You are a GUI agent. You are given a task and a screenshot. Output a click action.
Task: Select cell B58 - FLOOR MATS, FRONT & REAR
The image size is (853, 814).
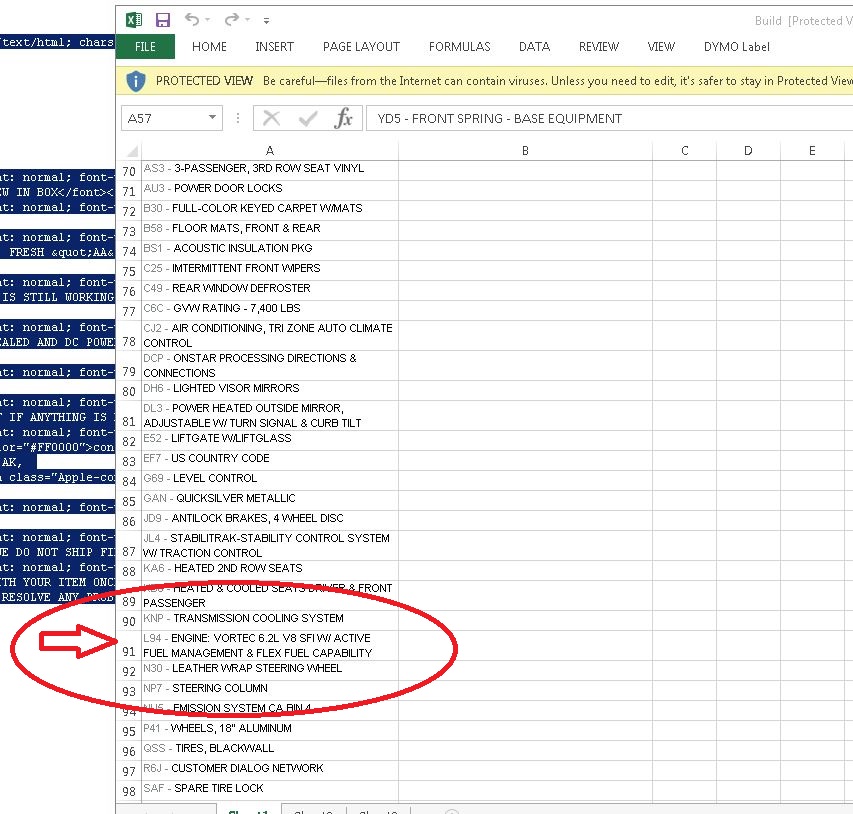pos(270,231)
